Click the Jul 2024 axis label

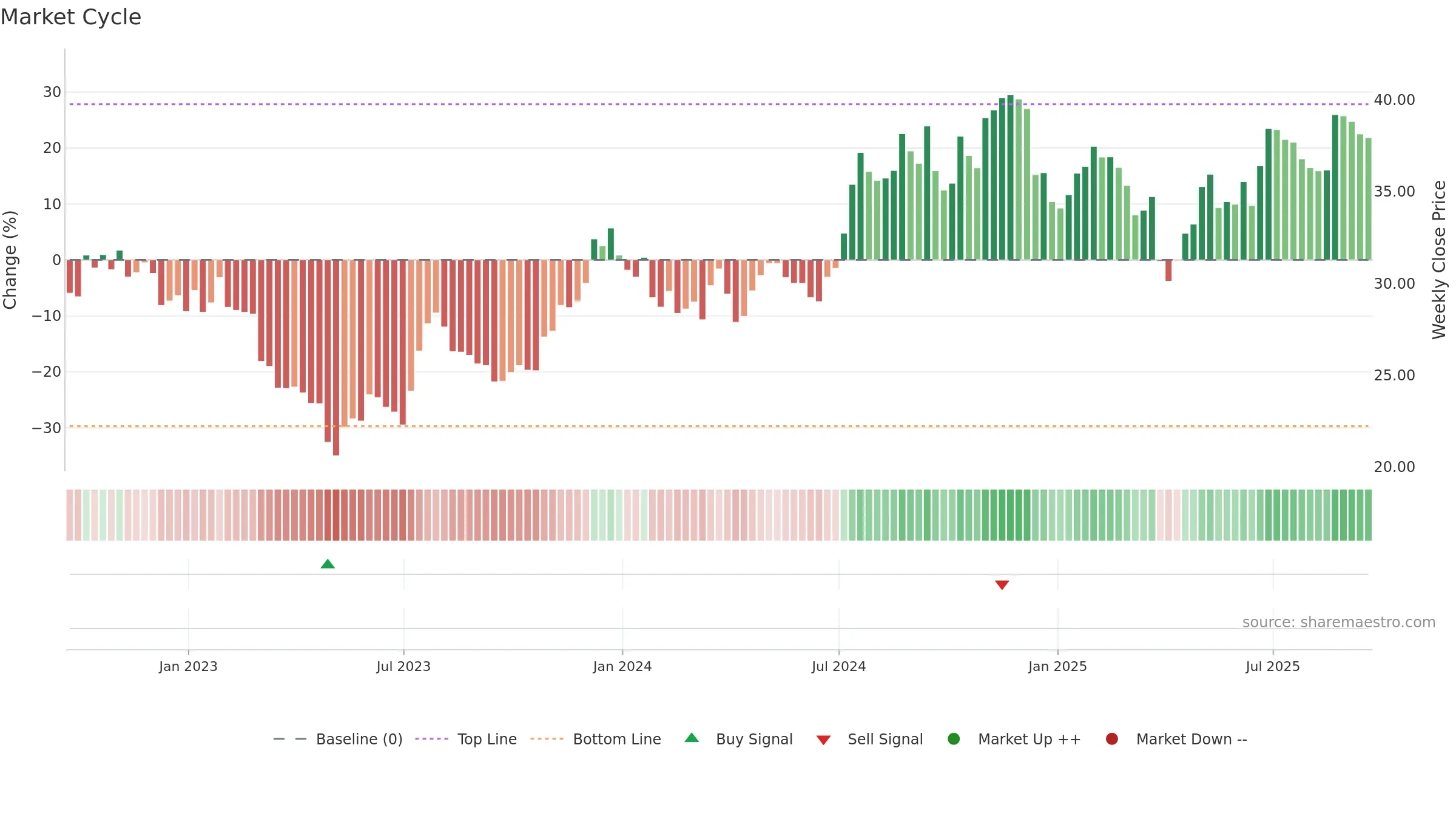point(839,667)
